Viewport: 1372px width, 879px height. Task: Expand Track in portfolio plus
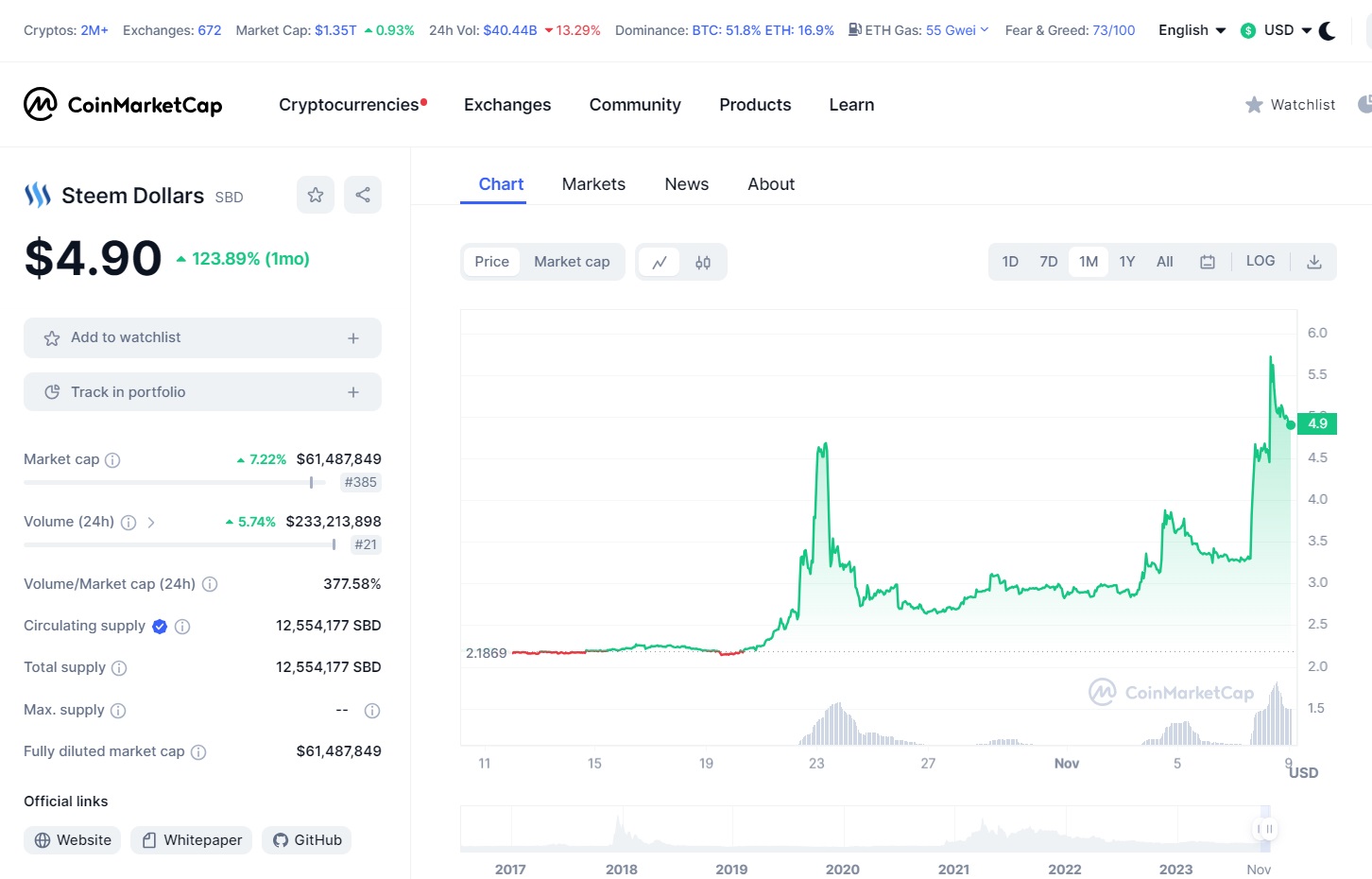pos(353,392)
